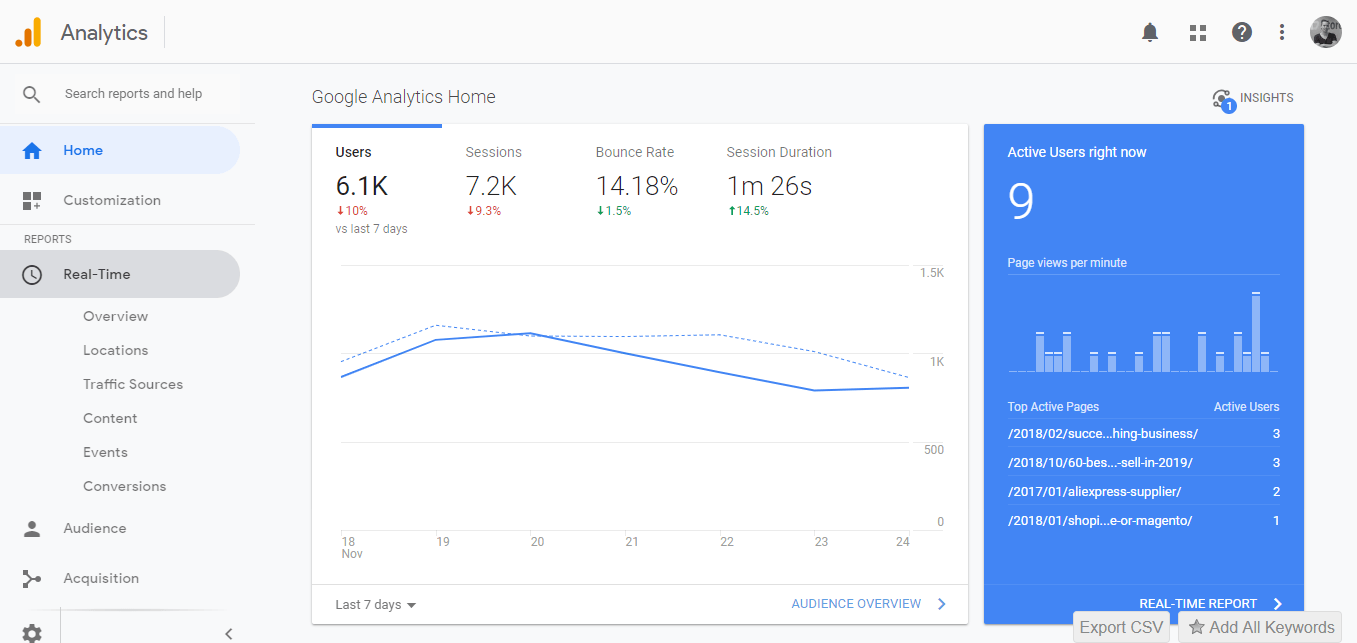This screenshot has height=643, width=1357.
Task: Open the help question mark icon
Action: point(1242,32)
